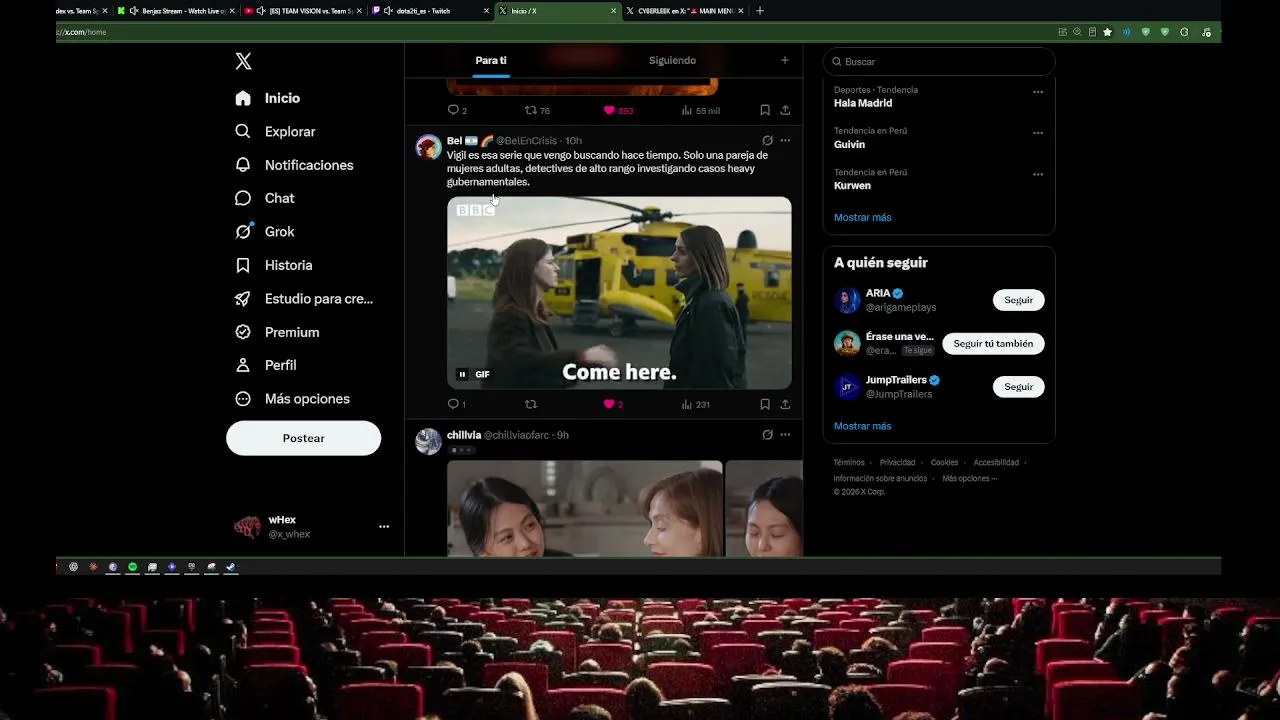The image size is (1280, 720).
Task: Open more options on Bel's post
Action: [x=785, y=140]
